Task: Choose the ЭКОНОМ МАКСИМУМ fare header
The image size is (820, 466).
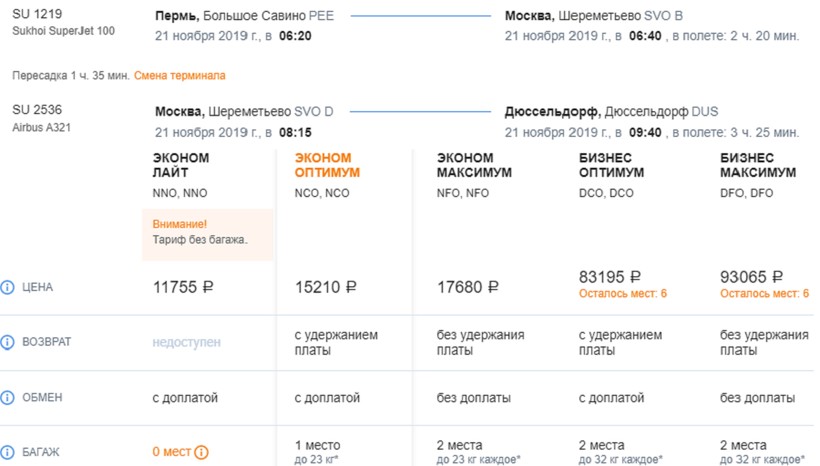Action: click(474, 165)
